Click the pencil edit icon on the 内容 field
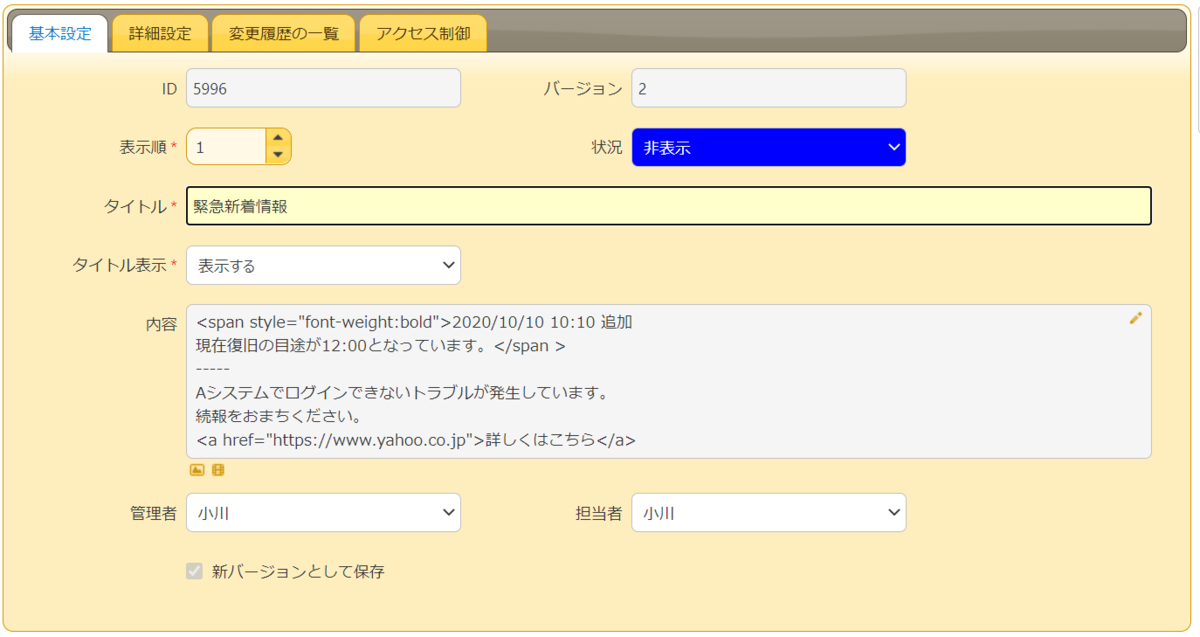The image size is (1200, 637). coord(1135,318)
